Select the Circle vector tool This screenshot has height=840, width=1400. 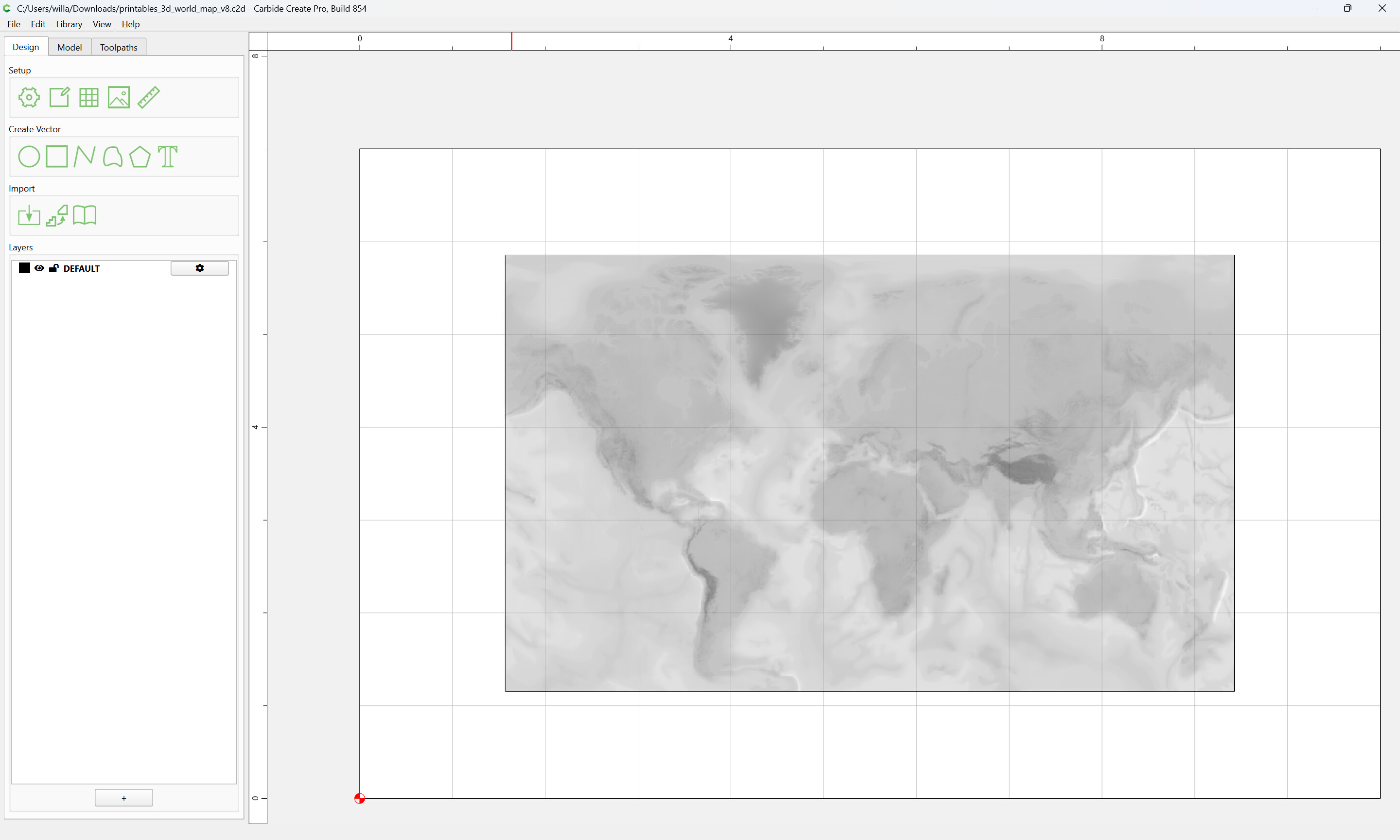pyautogui.click(x=29, y=157)
